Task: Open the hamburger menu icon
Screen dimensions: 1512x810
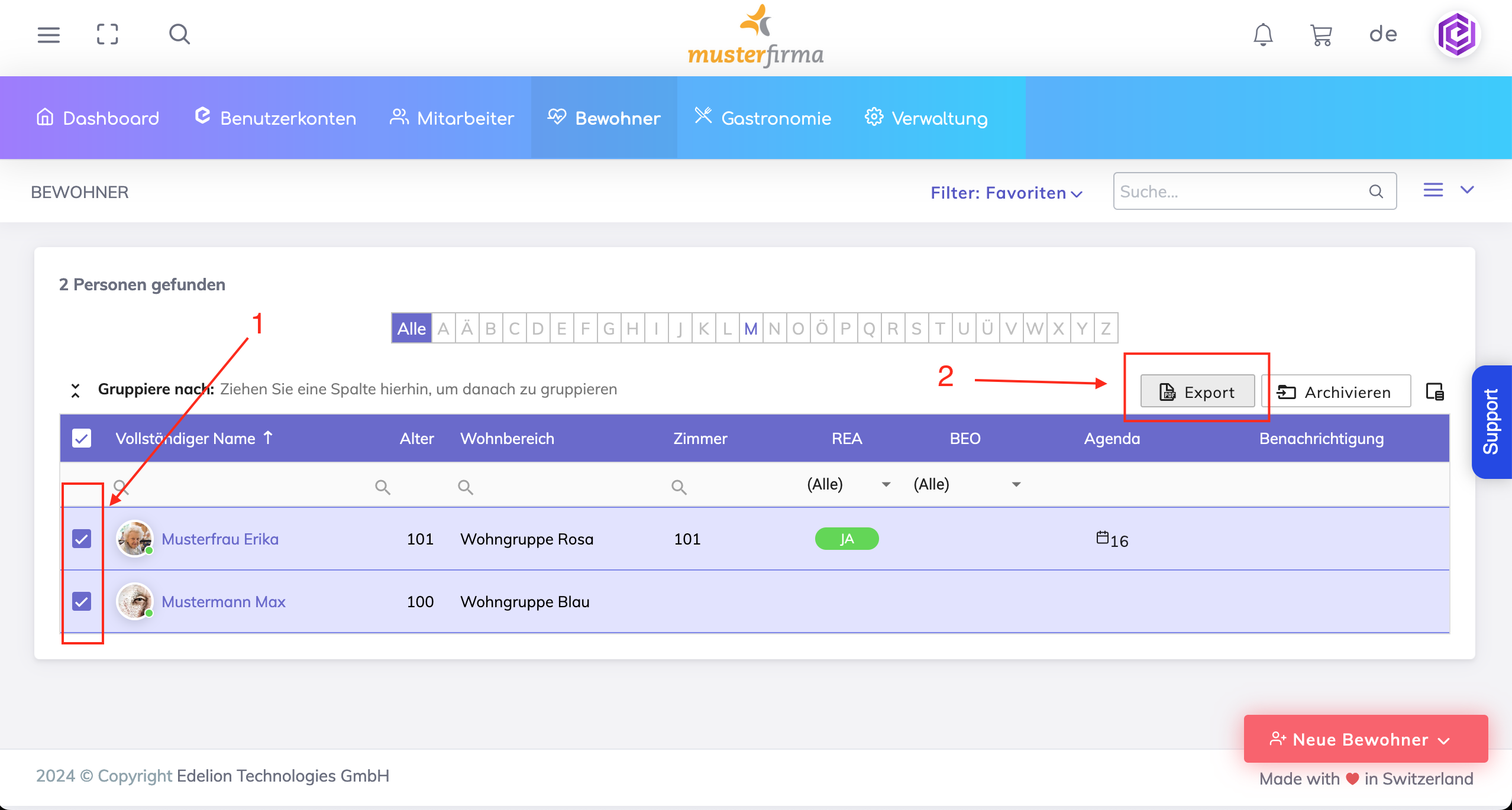Action: (x=49, y=35)
